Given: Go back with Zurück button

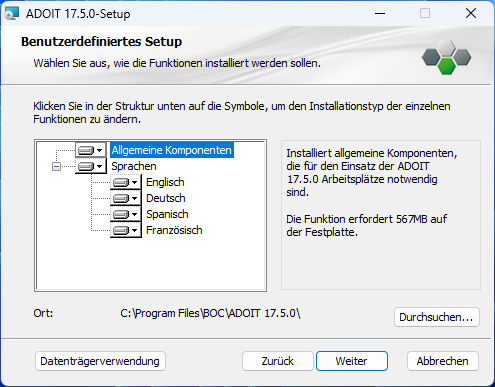Looking at the screenshot, I should click(278, 361).
